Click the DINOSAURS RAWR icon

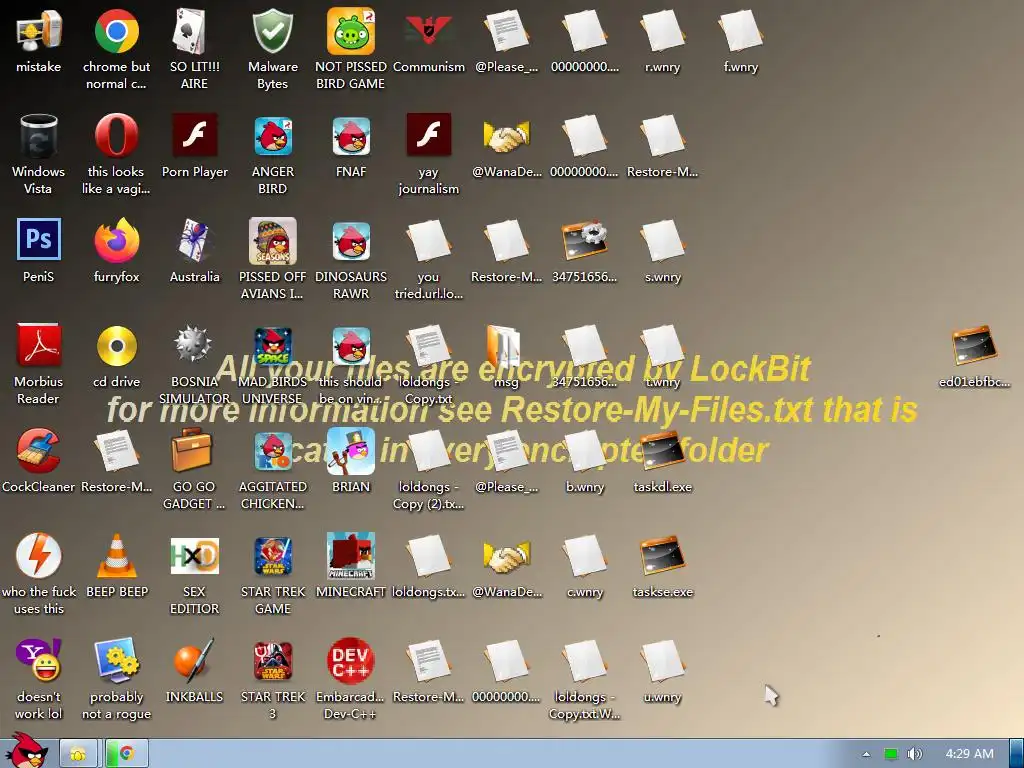351,240
